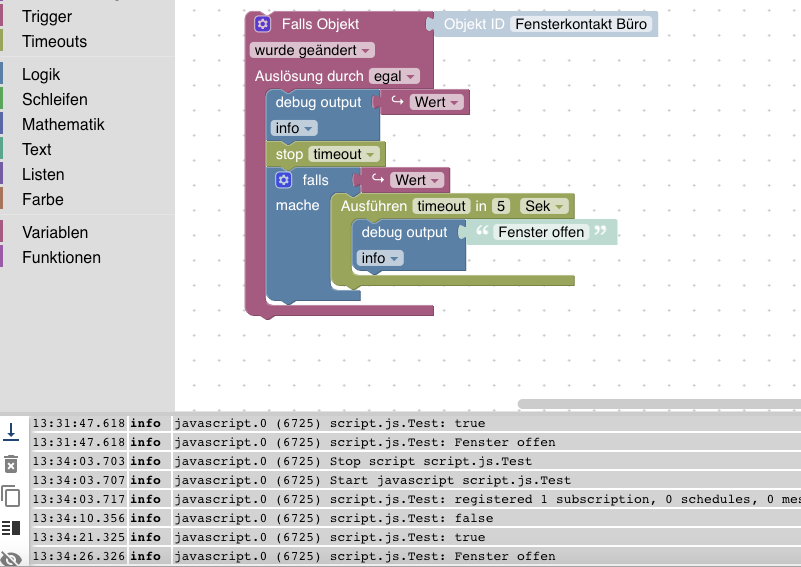Toggle log visibility with crossed-eye icon
801x567 pixels.
[x=11, y=559]
